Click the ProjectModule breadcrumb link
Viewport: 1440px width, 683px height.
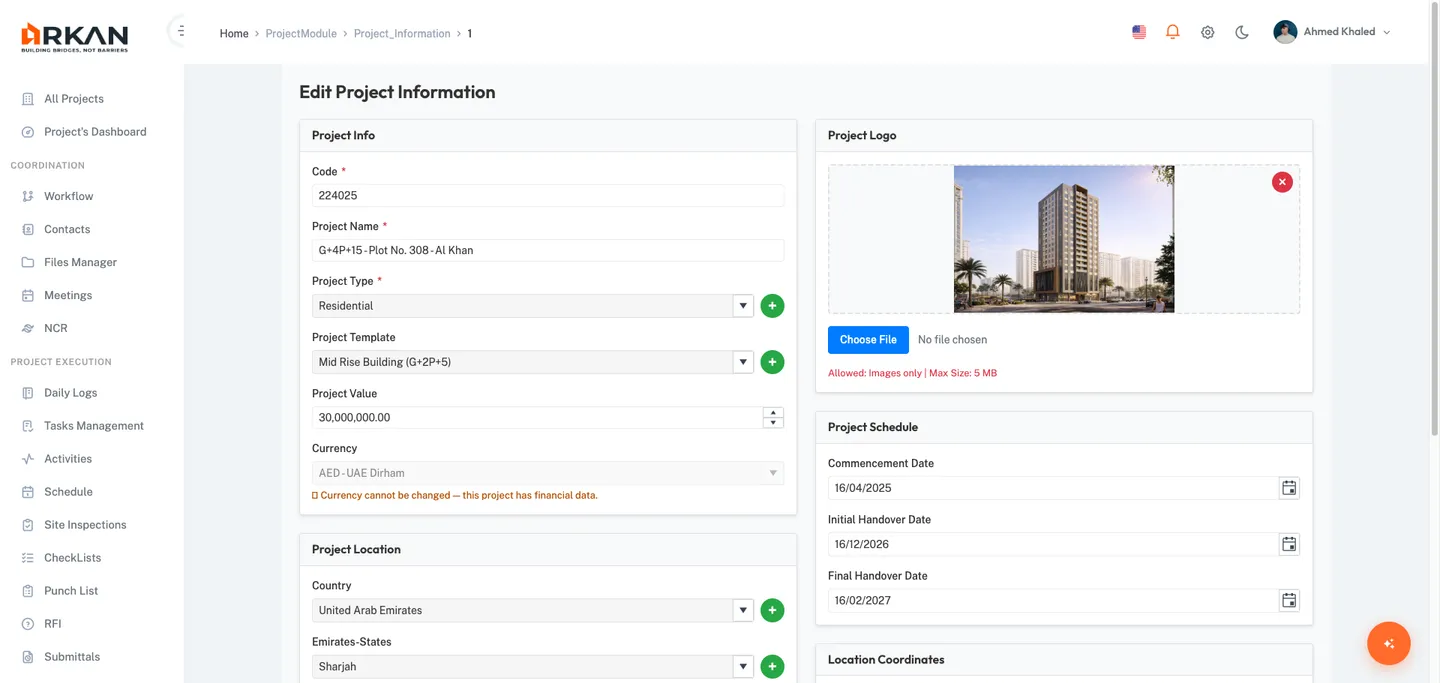click(301, 34)
